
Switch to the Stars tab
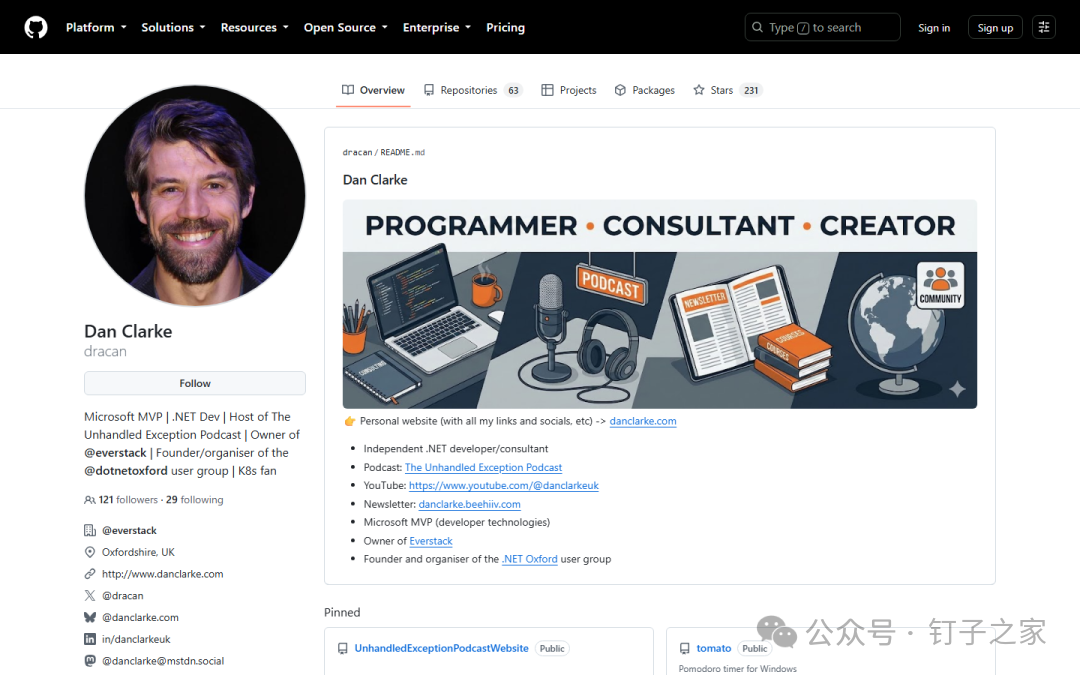coord(727,90)
